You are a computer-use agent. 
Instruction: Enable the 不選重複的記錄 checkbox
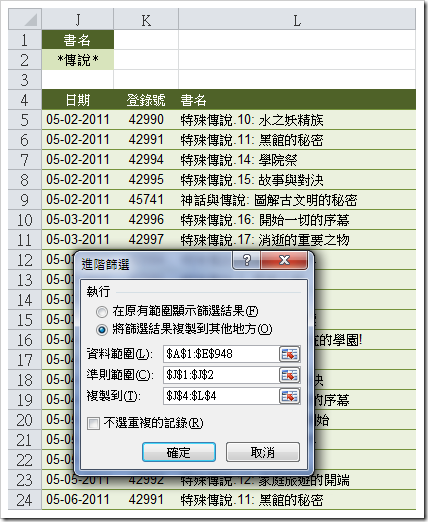[93, 424]
